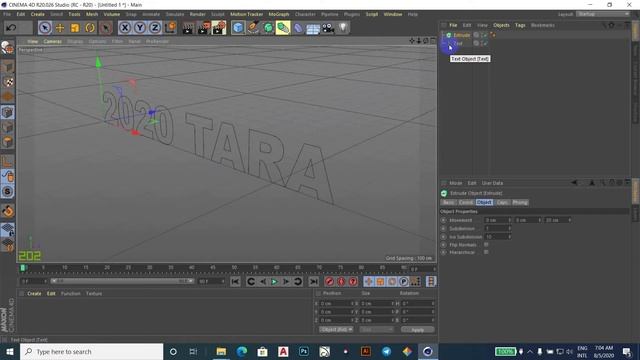Click the Movement Z value field
The image size is (640, 360).
558,220
